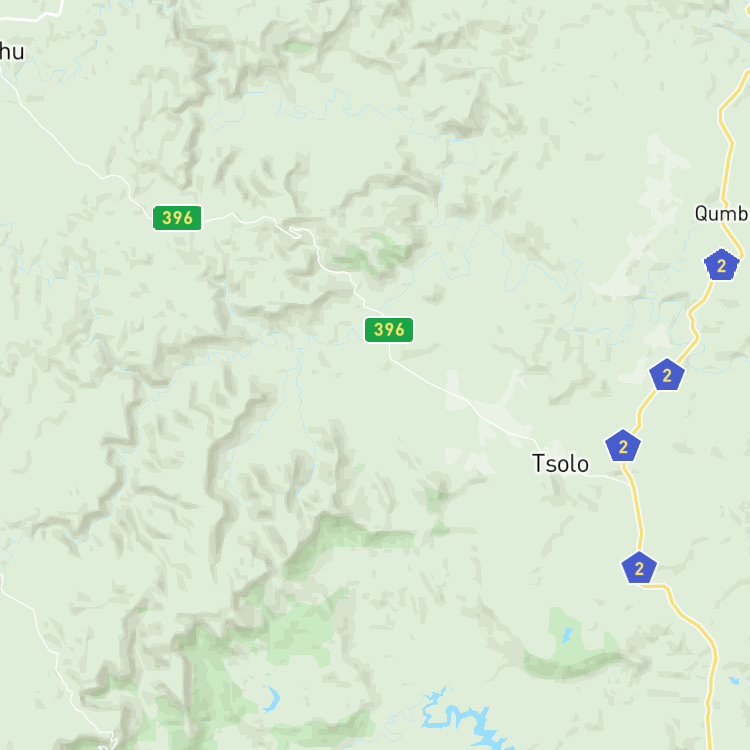The width and height of the screenshot is (750, 750).
Task: Click the southernmost route 2 pentagon shield
Action: coord(639,568)
